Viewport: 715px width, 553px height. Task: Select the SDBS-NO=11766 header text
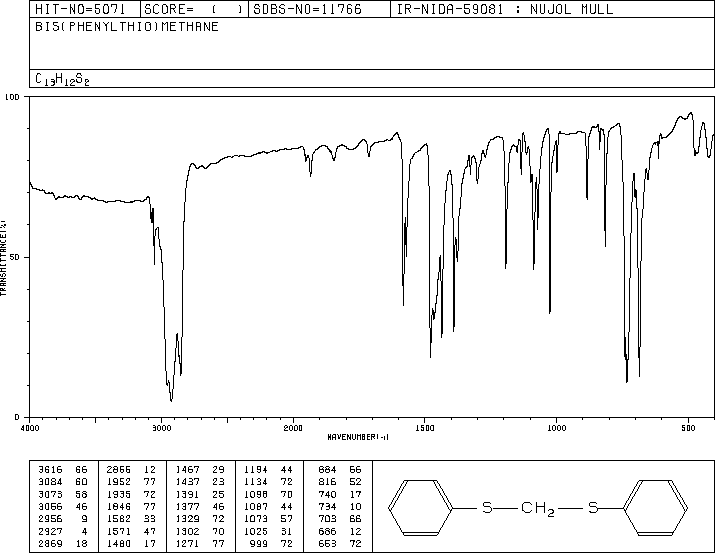point(307,9)
